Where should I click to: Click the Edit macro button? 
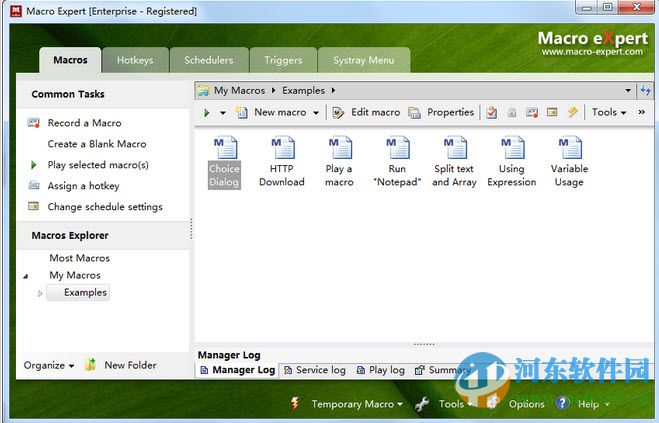366,113
